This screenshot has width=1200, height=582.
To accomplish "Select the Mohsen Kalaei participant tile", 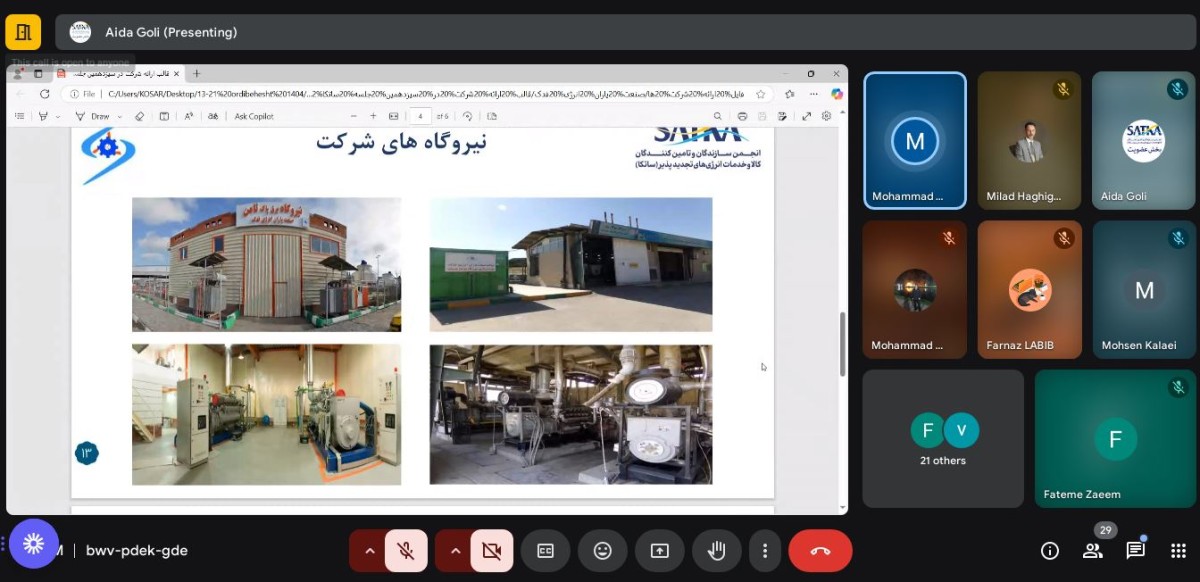I will click(x=1144, y=290).
